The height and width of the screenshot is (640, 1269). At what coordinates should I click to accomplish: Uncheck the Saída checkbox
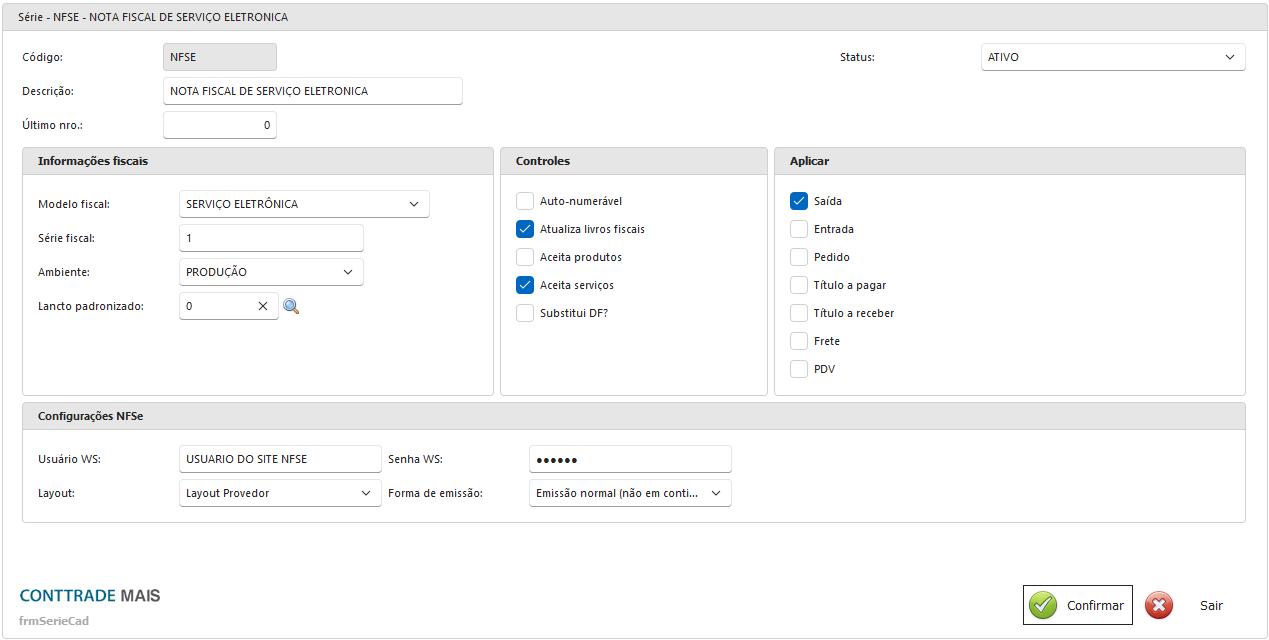click(799, 201)
